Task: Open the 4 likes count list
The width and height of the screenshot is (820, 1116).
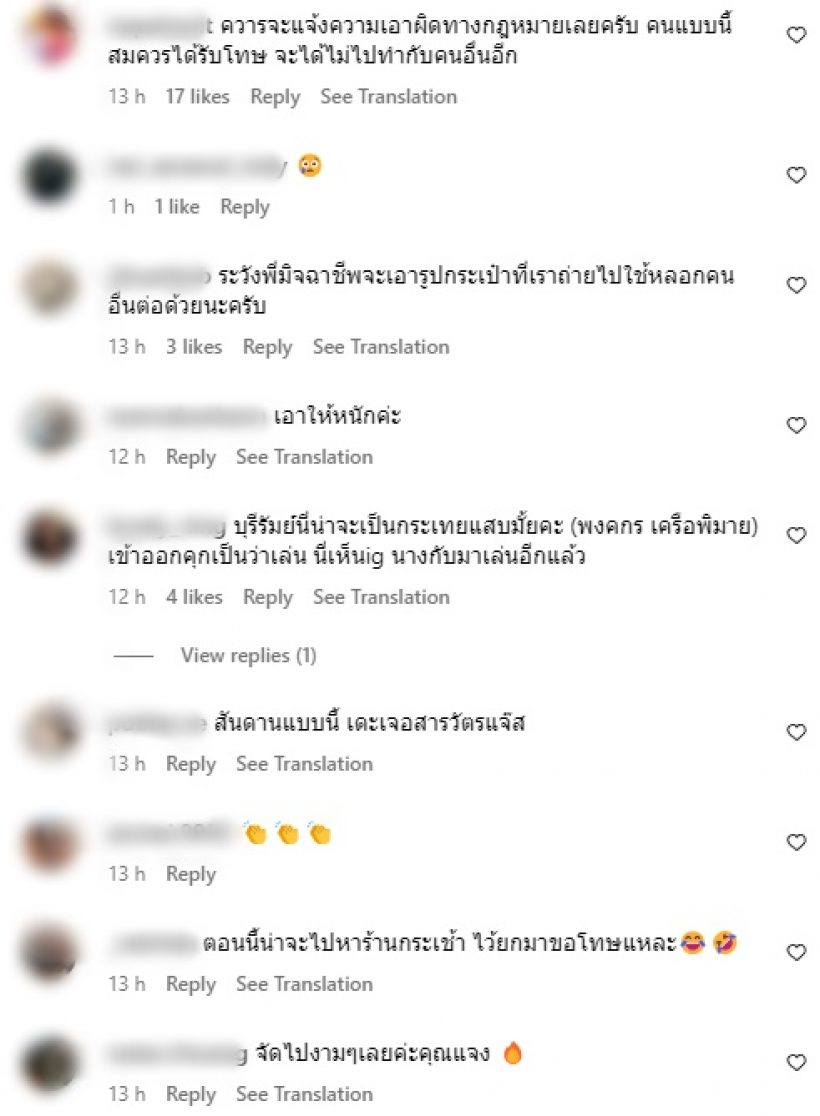Action: [x=194, y=596]
